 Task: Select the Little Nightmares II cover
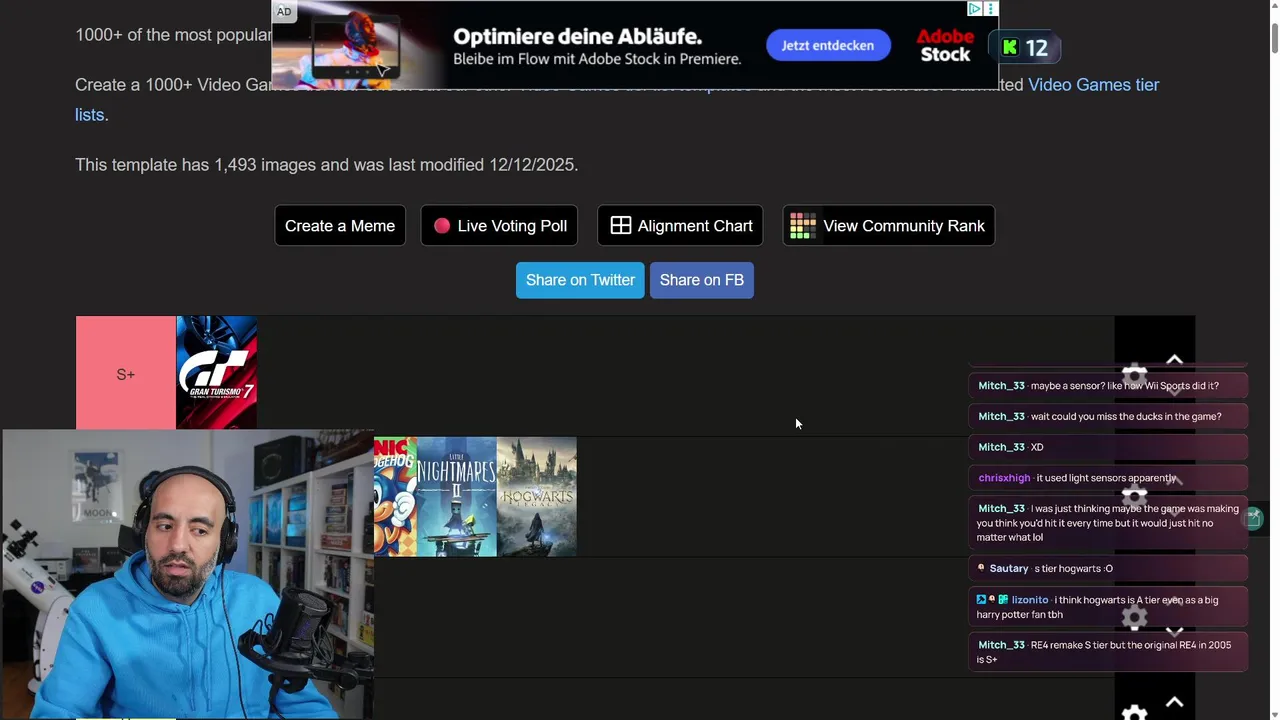pos(456,496)
